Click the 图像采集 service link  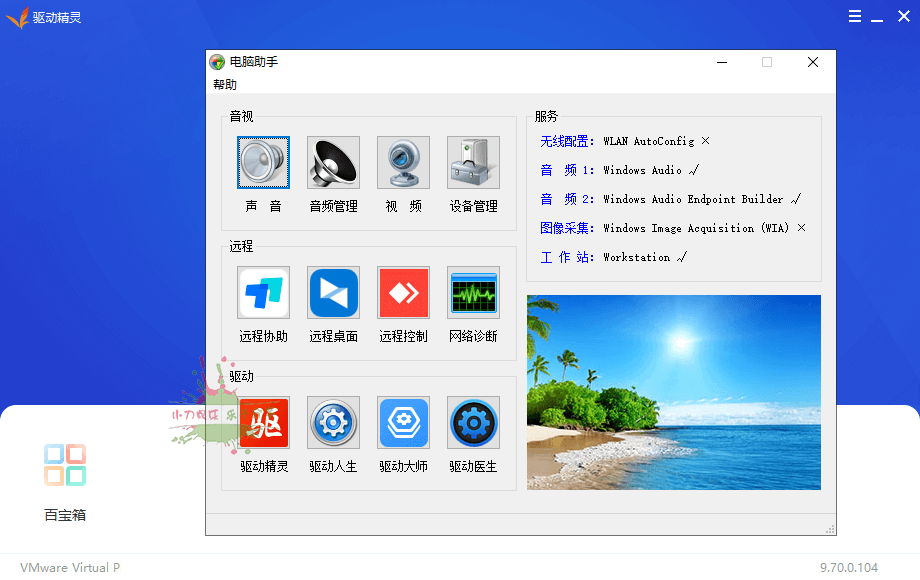click(x=567, y=228)
